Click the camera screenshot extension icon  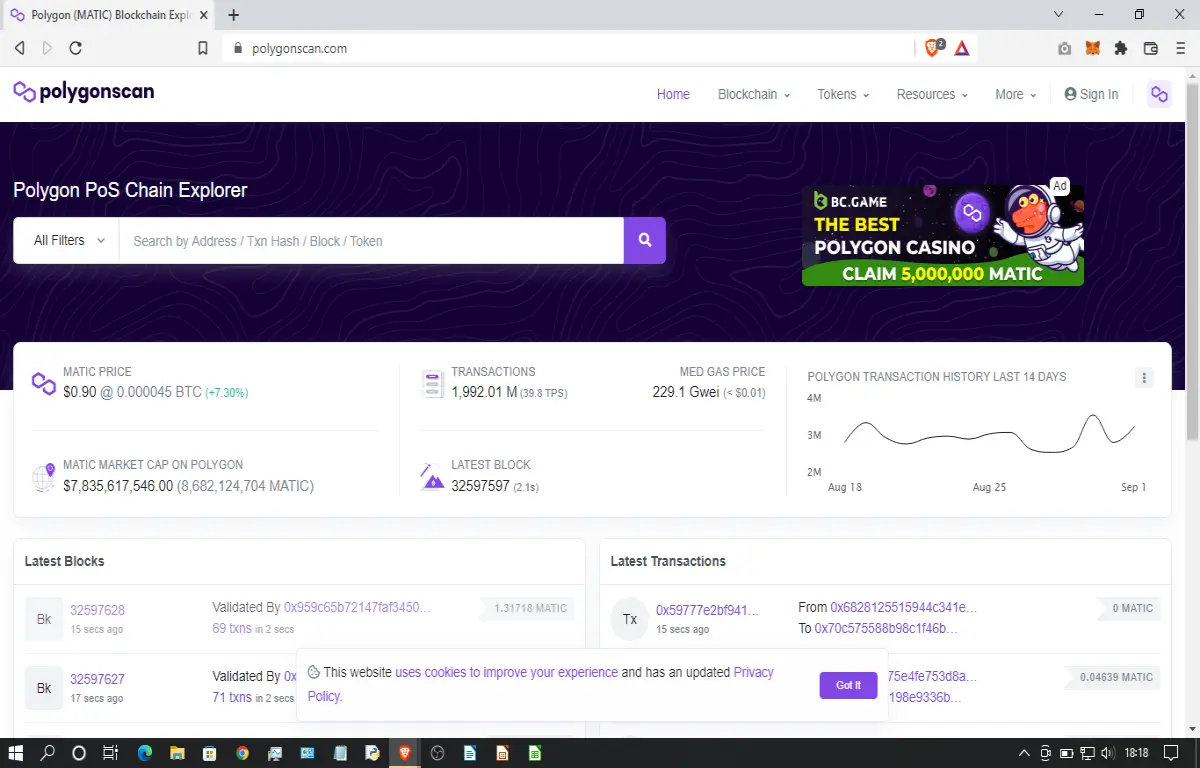[1065, 48]
